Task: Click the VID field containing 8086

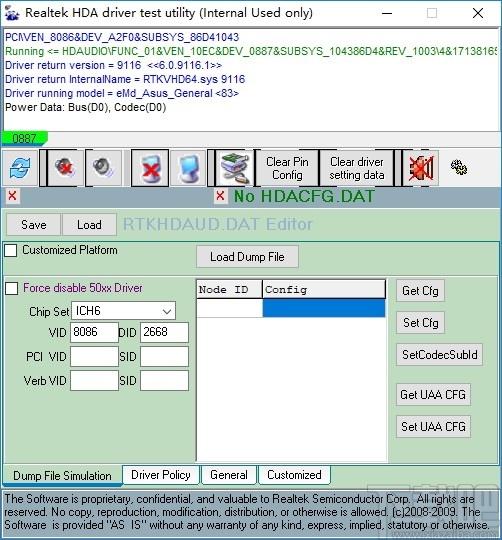Action: 94,332
